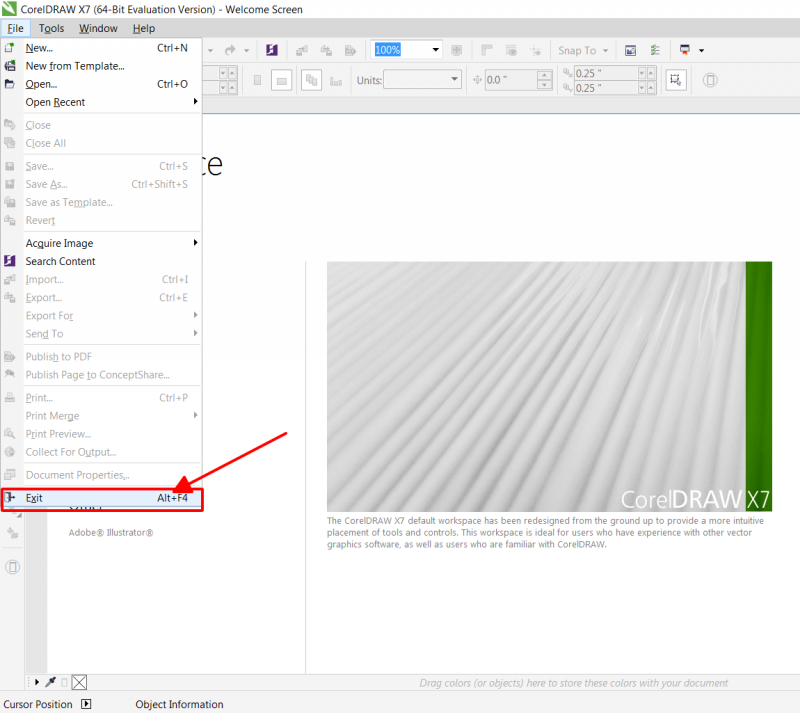
Task: Click the Search Content toolbar icon
Action: pyautogui.click(x=272, y=50)
